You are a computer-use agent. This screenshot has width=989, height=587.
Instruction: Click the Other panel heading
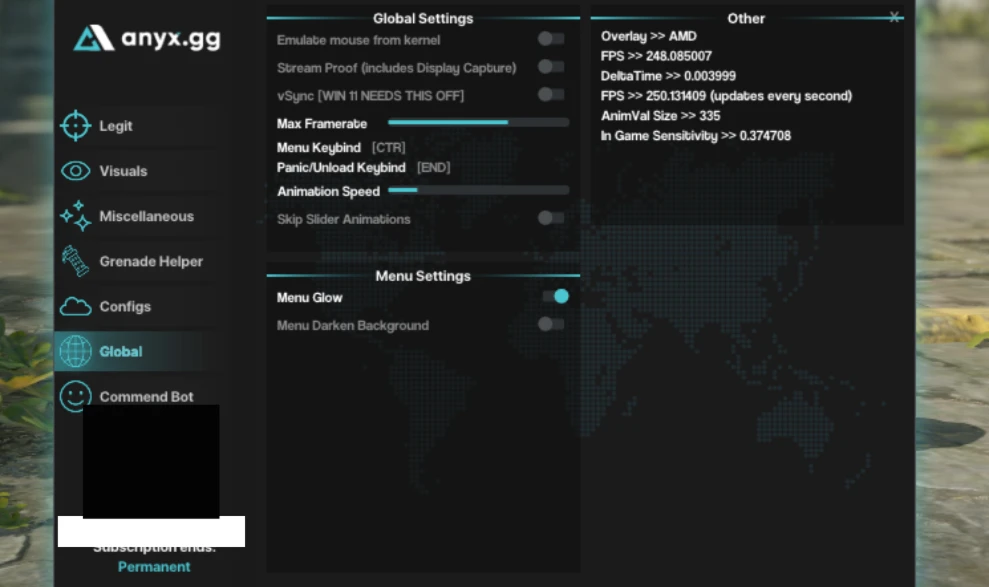746,18
